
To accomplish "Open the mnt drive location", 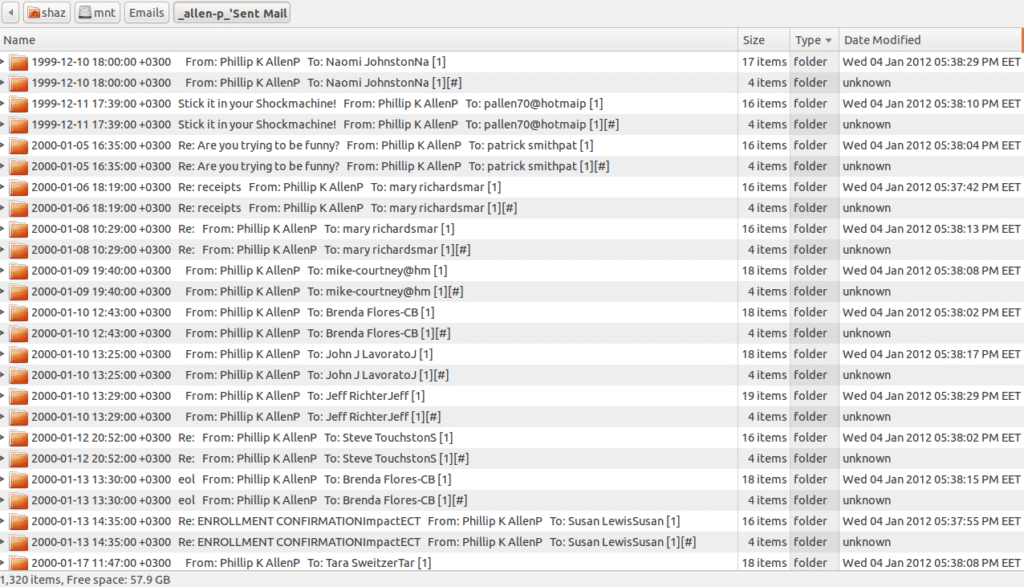I will coord(96,13).
